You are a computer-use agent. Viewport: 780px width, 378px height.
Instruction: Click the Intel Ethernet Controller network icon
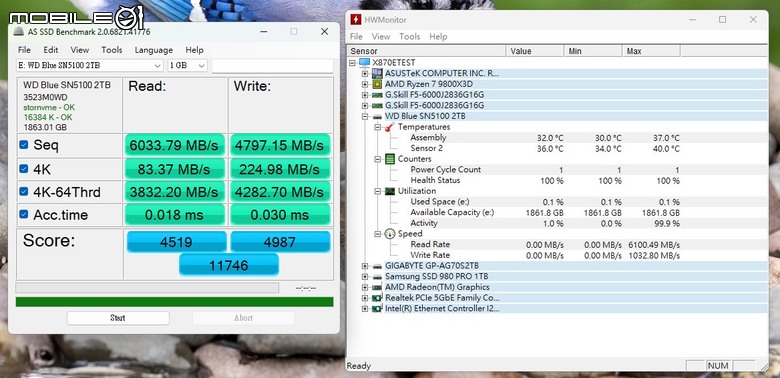(x=378, y=308)
